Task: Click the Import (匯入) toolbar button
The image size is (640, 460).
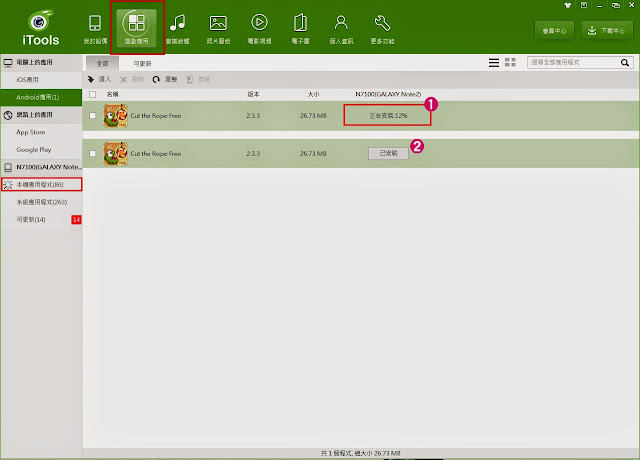Action: (x=99, y=79)
